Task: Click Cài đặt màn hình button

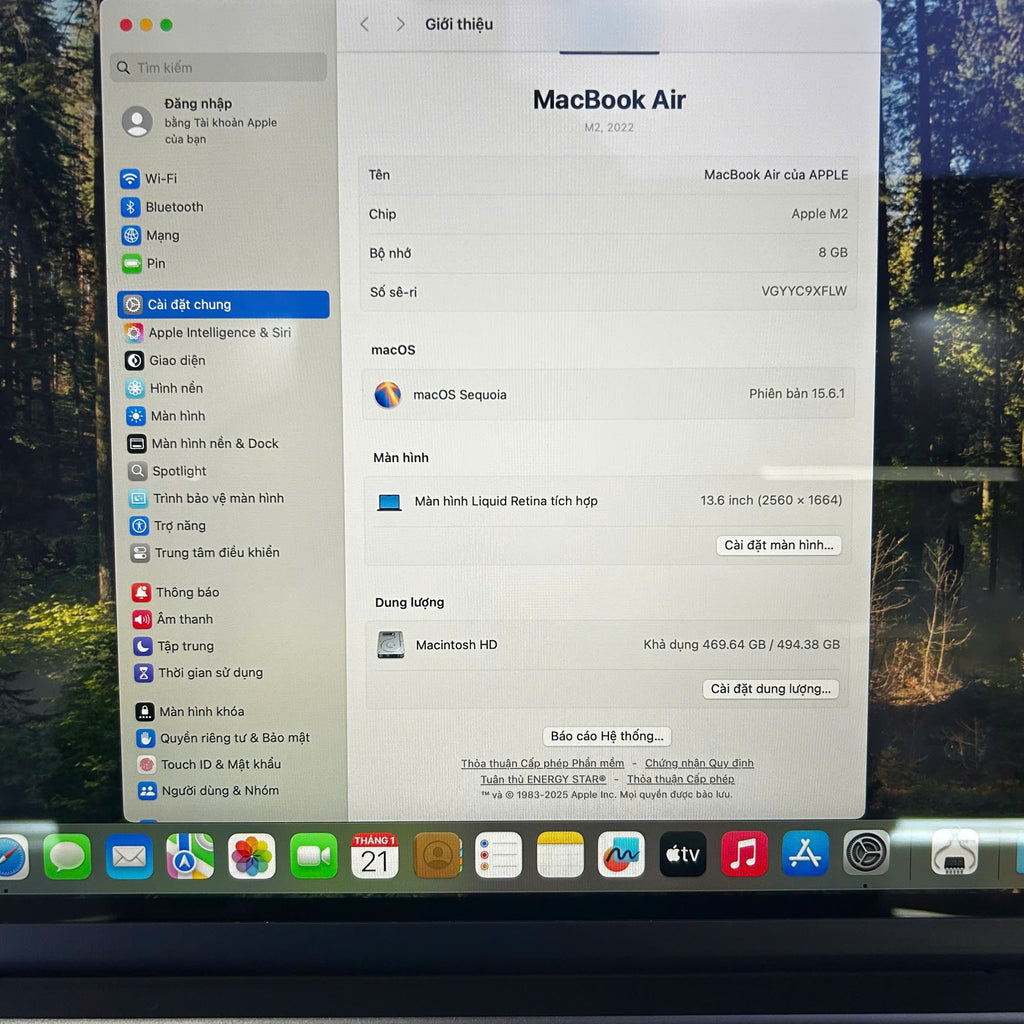Action: coord(778,545)
